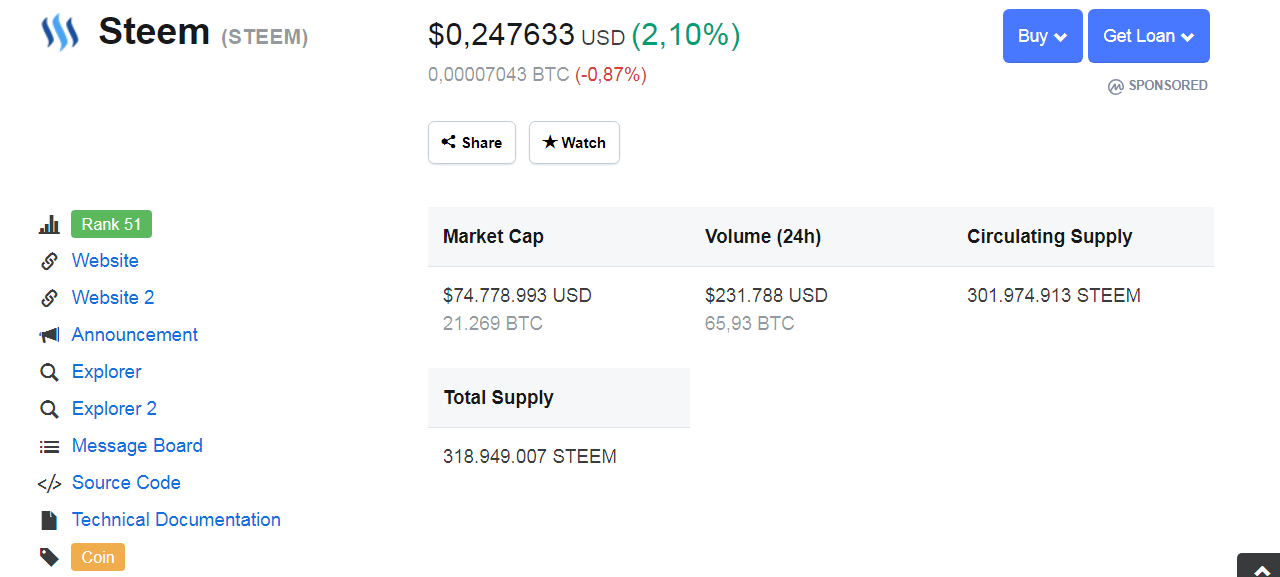
Task: Toggle Watch star for Steem
Action: (x=574, y=143)
